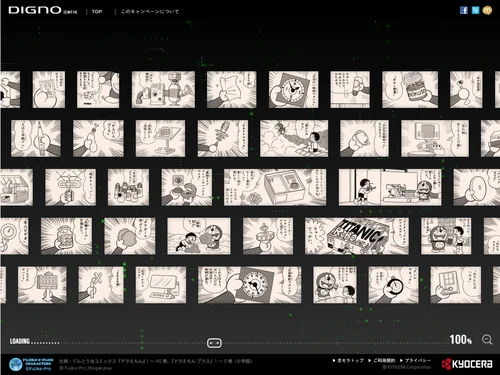Select the panel of Nobita lying beside Doraemon
Viewport: 500px width, 375px height.
click(x=199, y=236)
